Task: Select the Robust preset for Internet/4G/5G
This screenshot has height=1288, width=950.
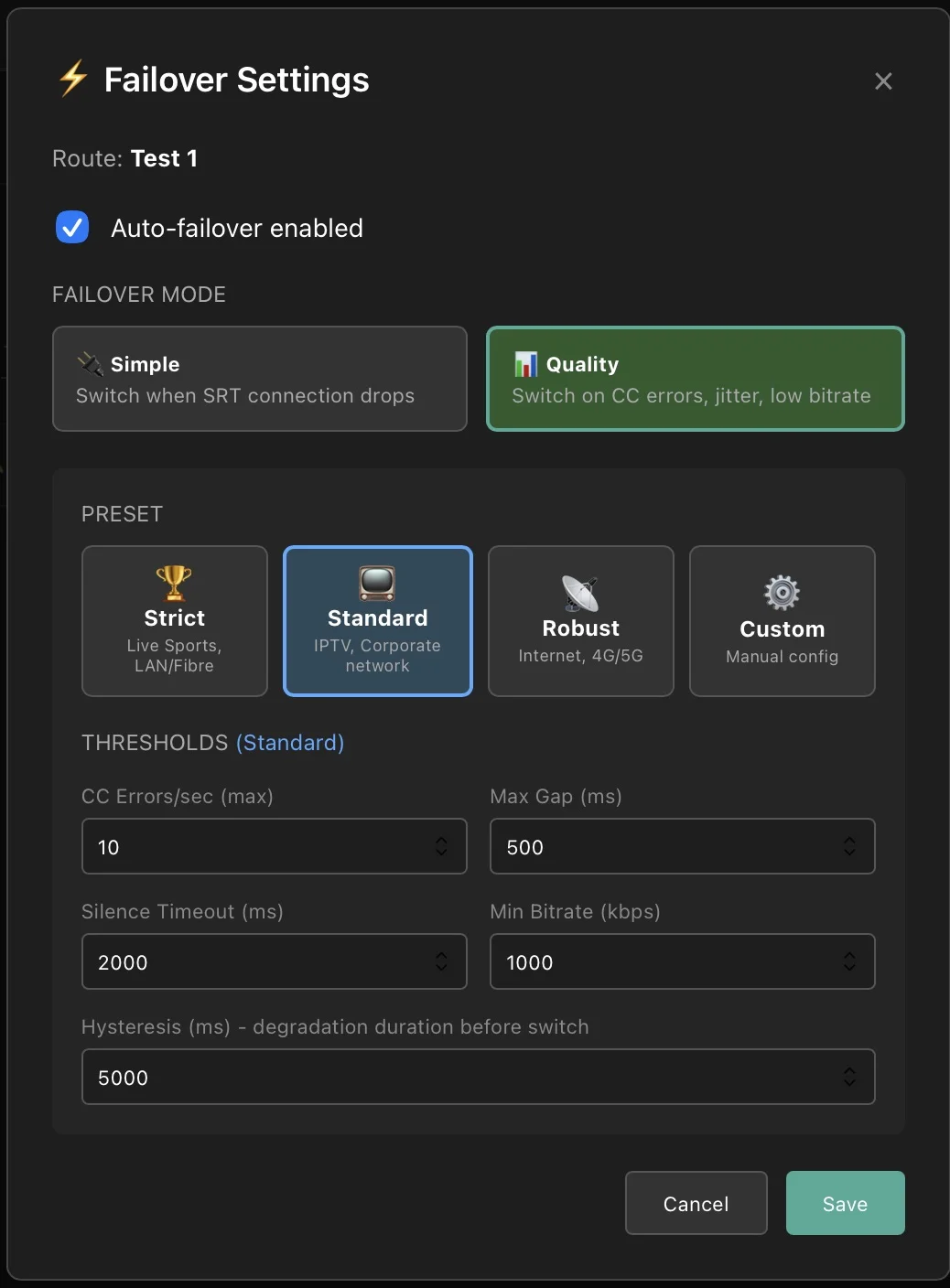Action: point(580,621)
